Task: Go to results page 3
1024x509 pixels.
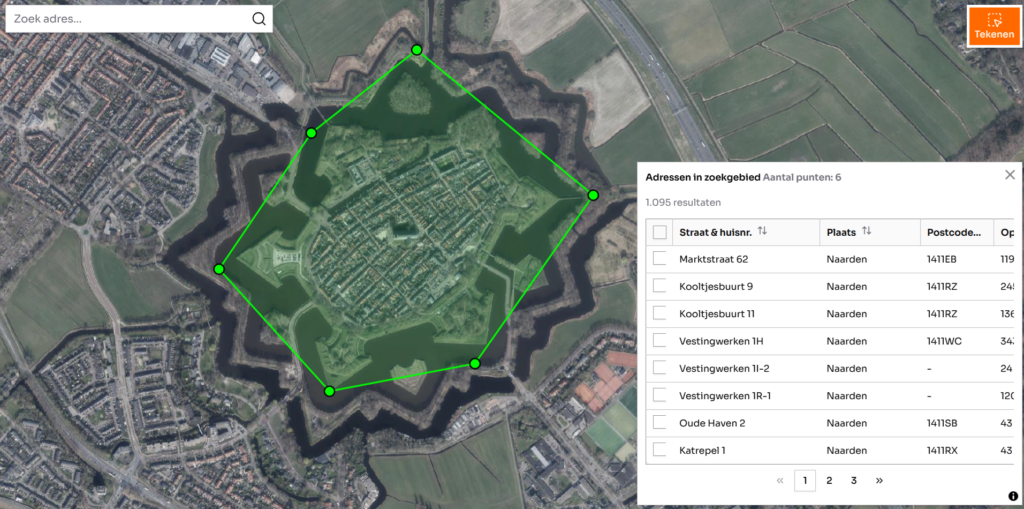Action: pyautogui.click(x=854, y=481)
